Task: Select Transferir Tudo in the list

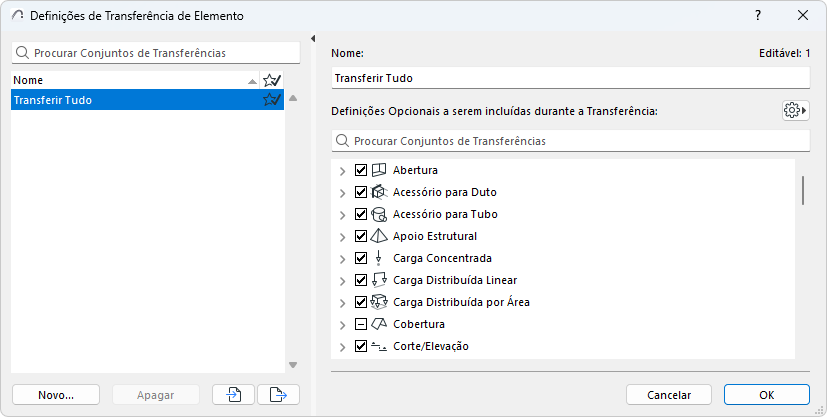Action: 120,100
